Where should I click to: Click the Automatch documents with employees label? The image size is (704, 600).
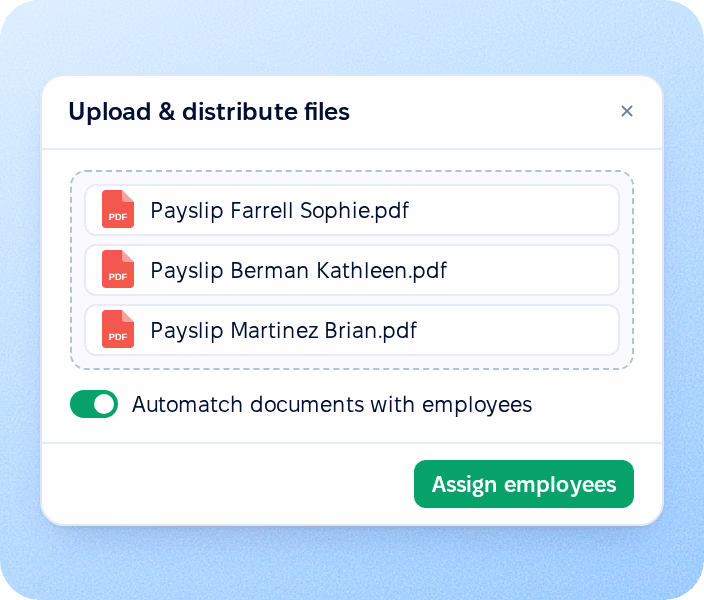click(x=332, y=405)
